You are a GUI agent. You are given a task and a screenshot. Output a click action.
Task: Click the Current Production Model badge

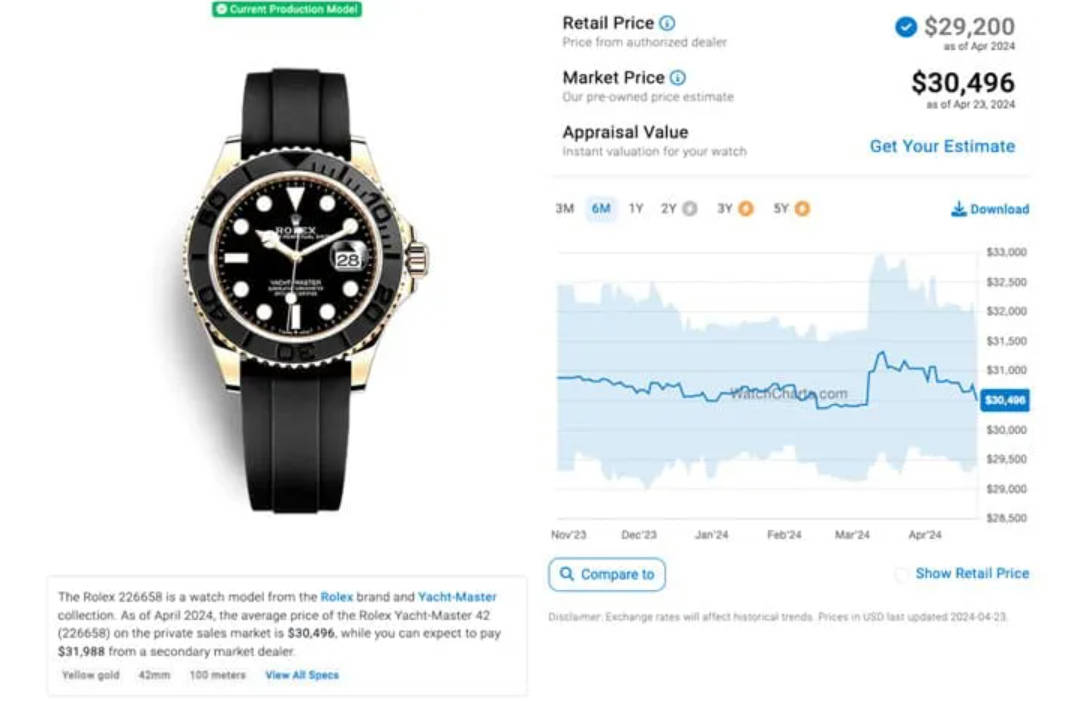click(287, 9)
